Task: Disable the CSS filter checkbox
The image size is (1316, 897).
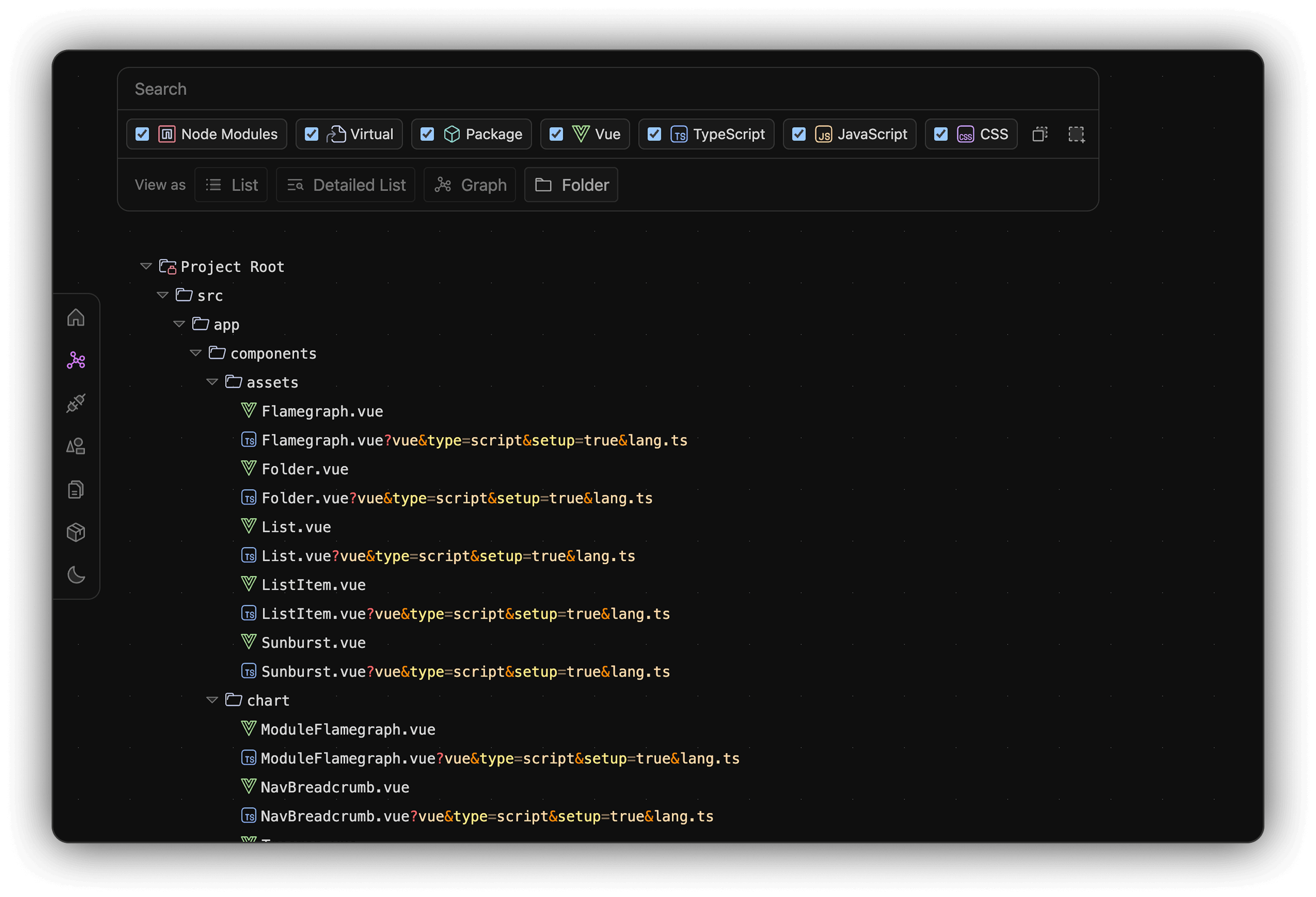Action: tap(941, 134)
